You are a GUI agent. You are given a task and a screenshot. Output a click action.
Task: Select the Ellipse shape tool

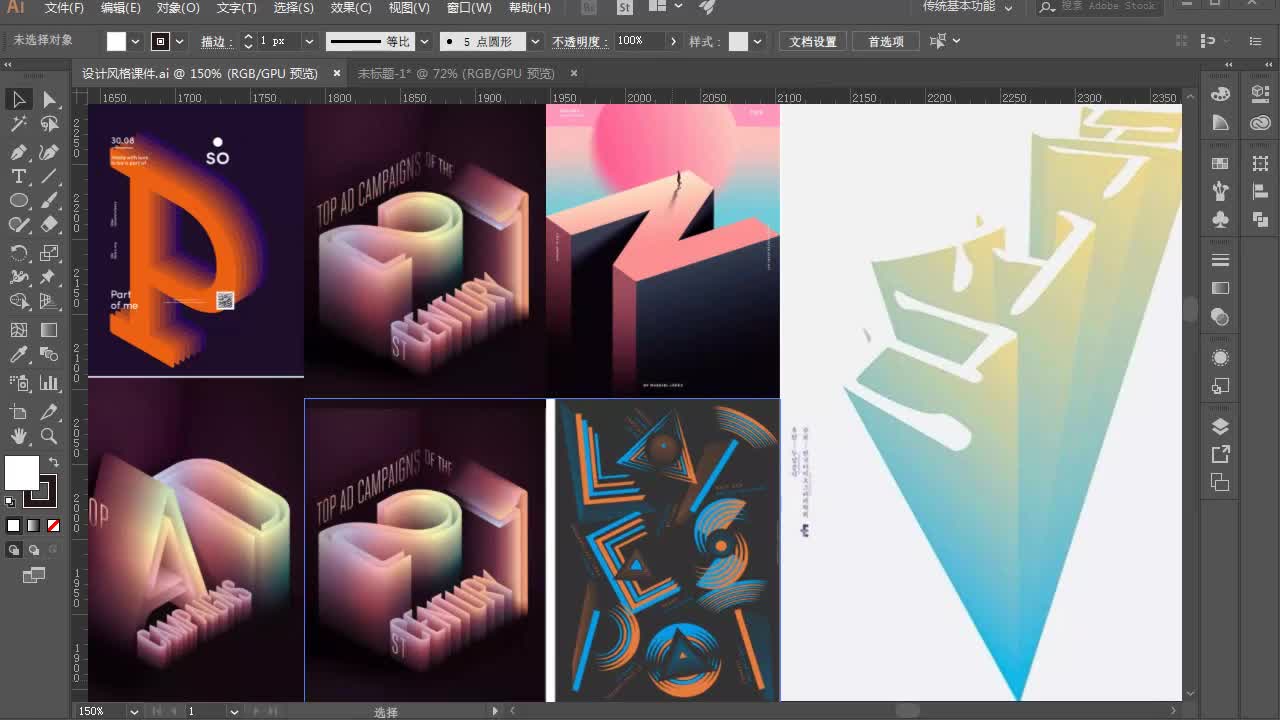pos(18,200)
